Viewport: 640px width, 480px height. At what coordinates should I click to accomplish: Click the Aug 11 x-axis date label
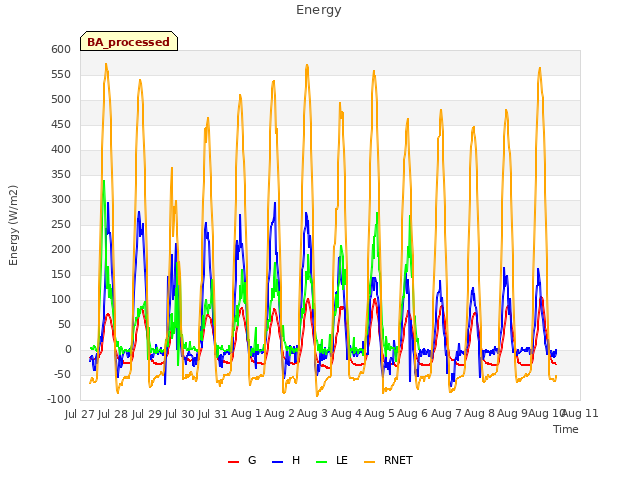(580, 413)
